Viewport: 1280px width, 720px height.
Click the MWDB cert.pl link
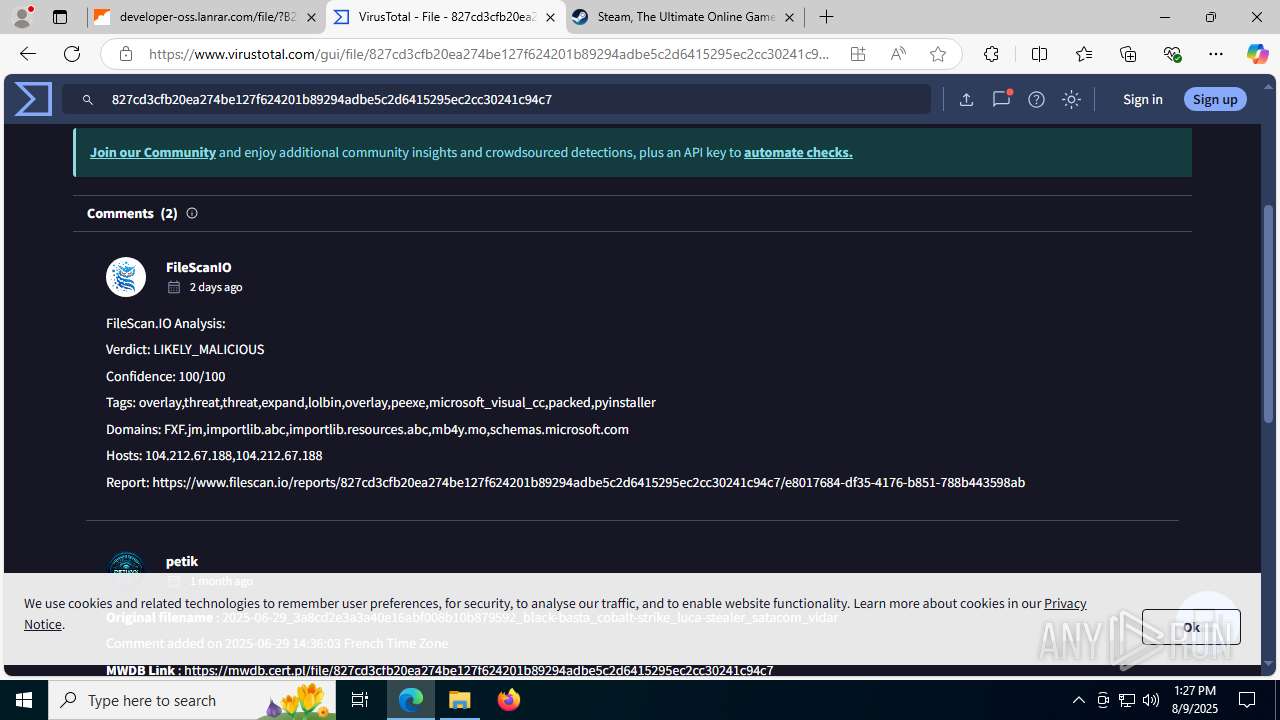[478, 670]
